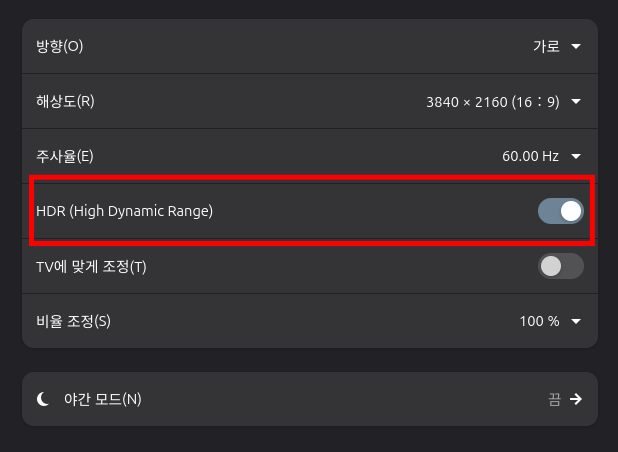Image resolution: width=618 pixels, height=452 pixels.
Task: Disable the HDR (High Dynamic Range) switch
Action: pos(560,211)
